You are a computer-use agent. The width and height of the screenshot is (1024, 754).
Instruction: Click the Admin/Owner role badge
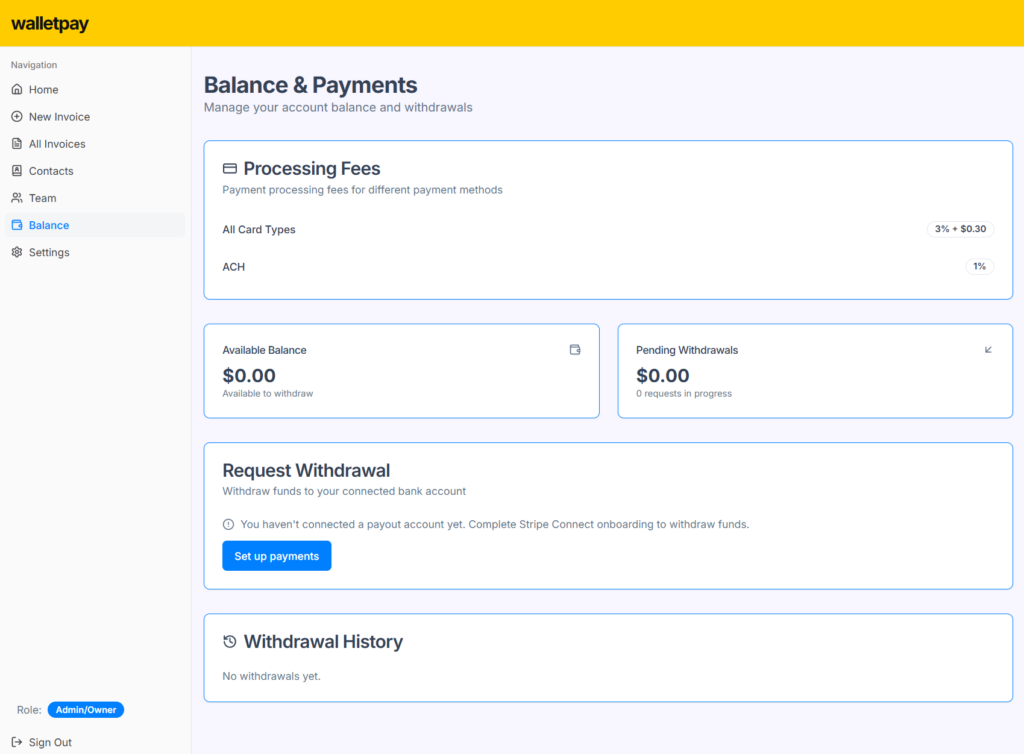coord(86,710)
